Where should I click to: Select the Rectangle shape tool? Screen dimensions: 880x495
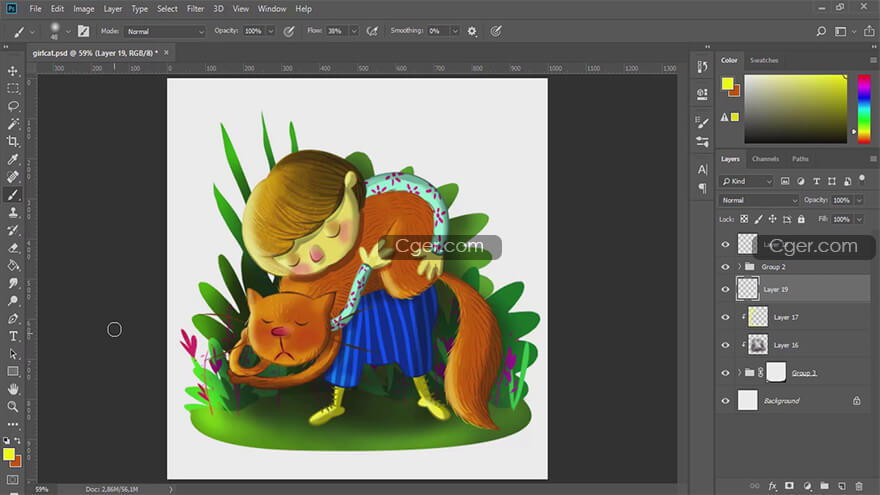click(x=13, y=372)
